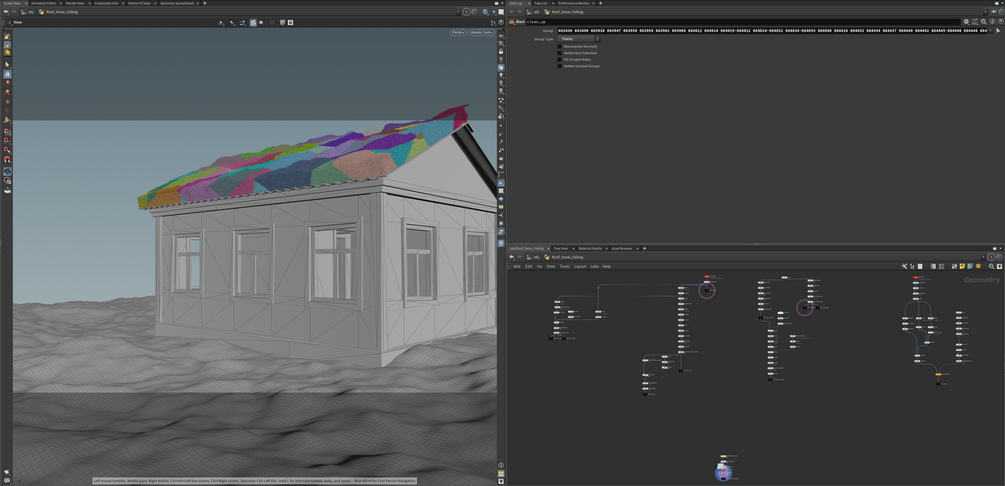Click the obj path button in scene view
Viewport: 1005px width, 486px height.
[28, 12]
